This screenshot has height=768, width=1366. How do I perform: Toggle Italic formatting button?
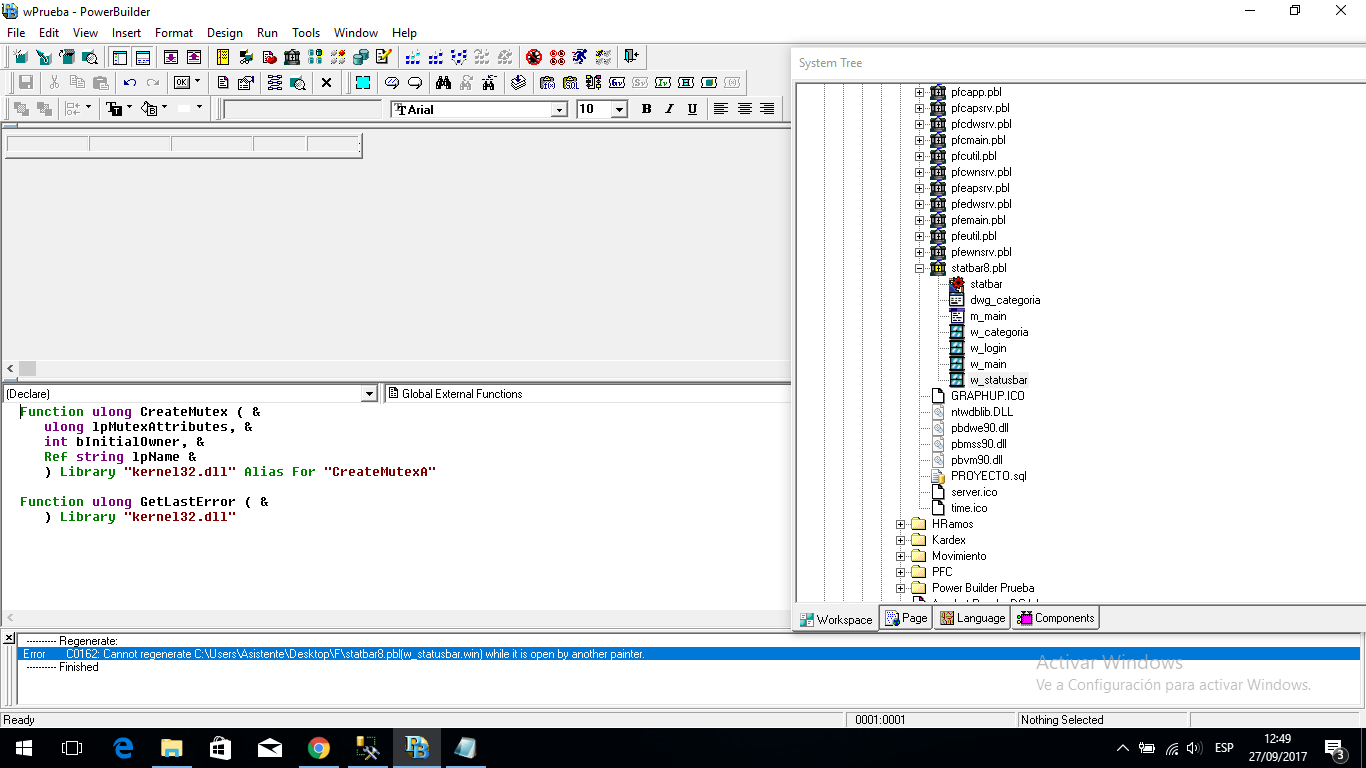[669, 109]
